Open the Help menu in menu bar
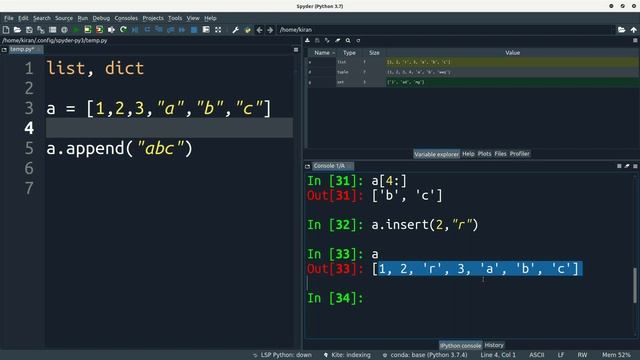The image size is (640, 360). click(210, 18)
